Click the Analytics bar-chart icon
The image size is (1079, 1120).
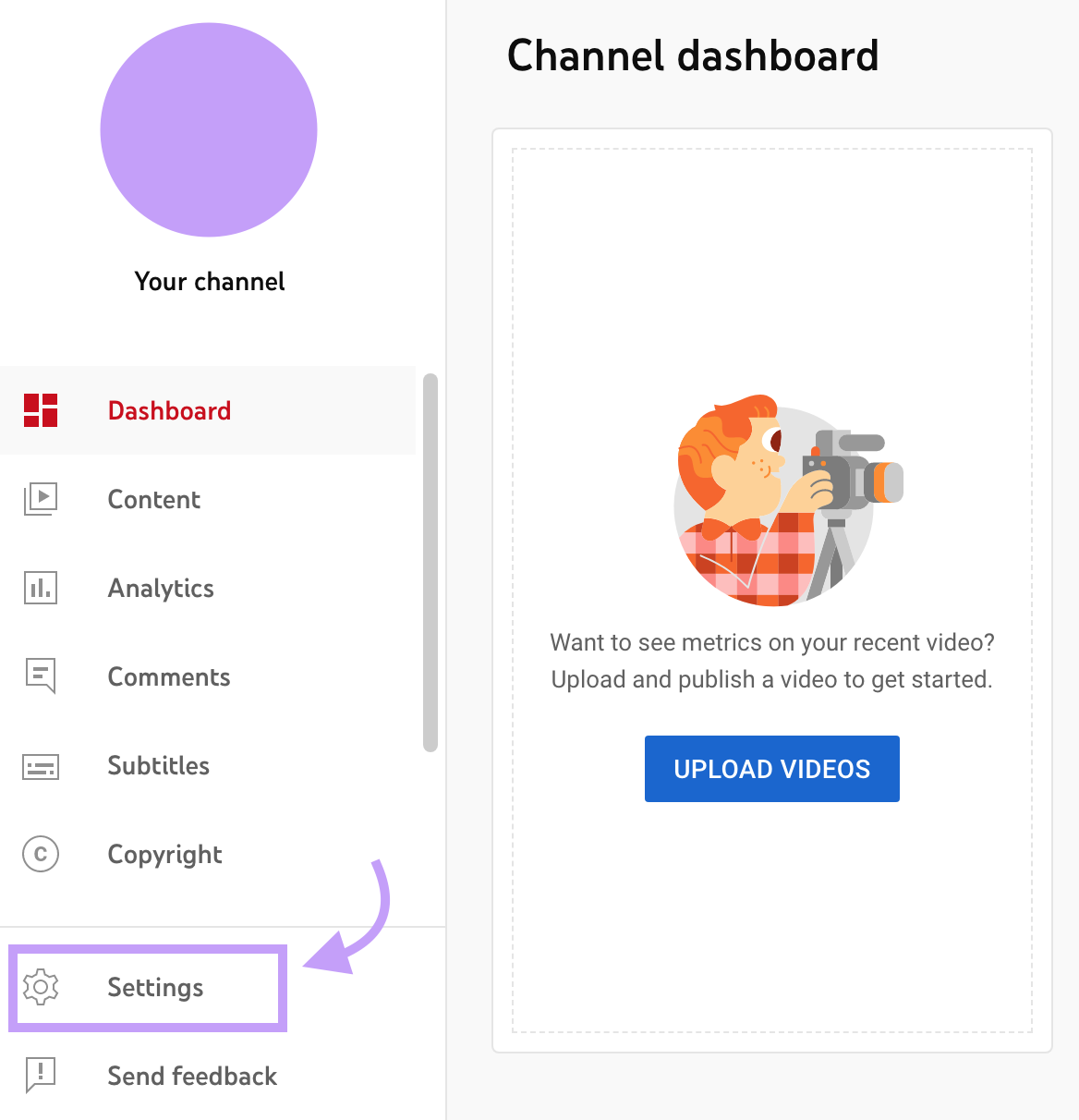pos(40,588)
